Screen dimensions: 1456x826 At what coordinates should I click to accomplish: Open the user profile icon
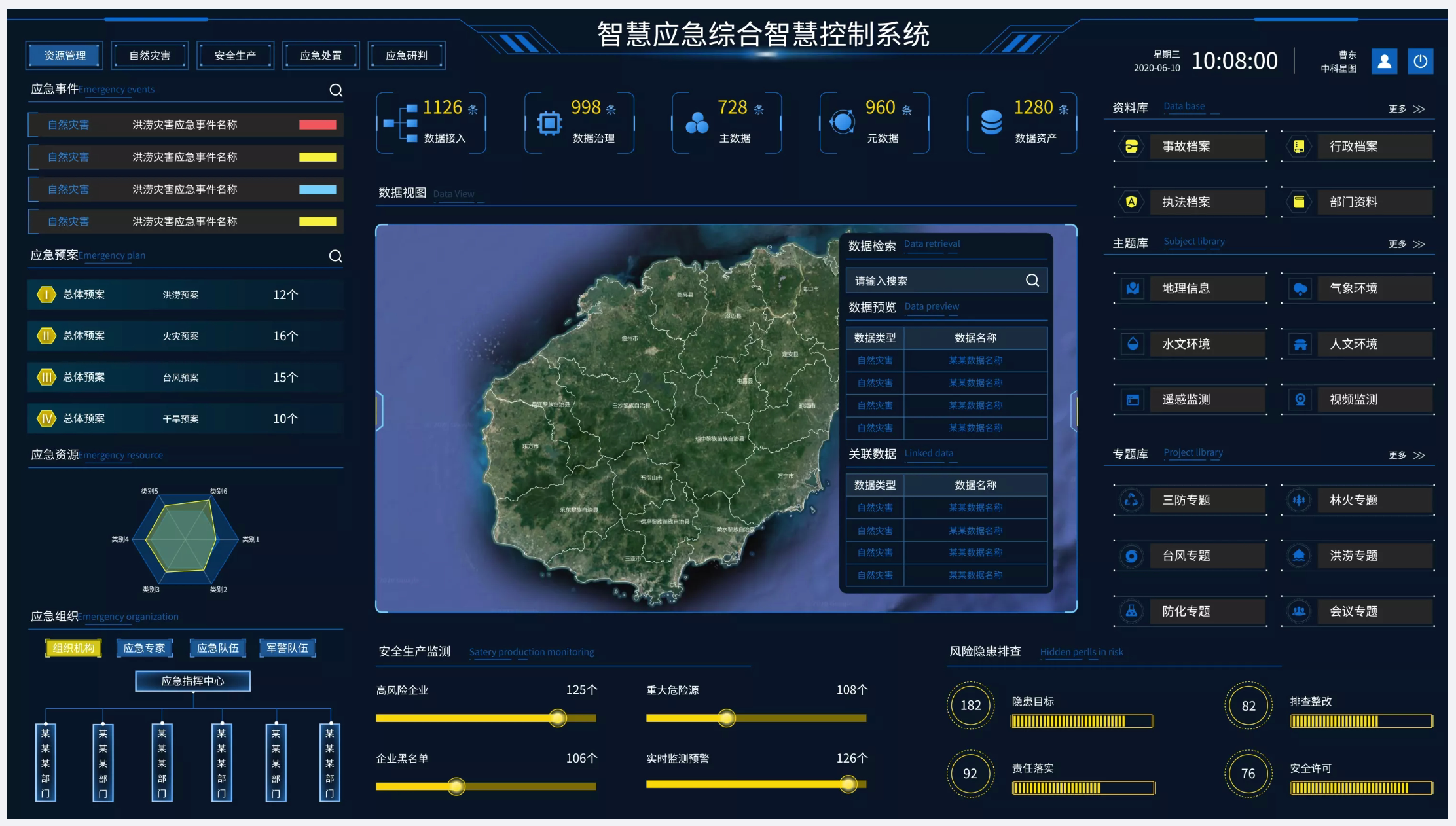click(x=1384, y=62)
